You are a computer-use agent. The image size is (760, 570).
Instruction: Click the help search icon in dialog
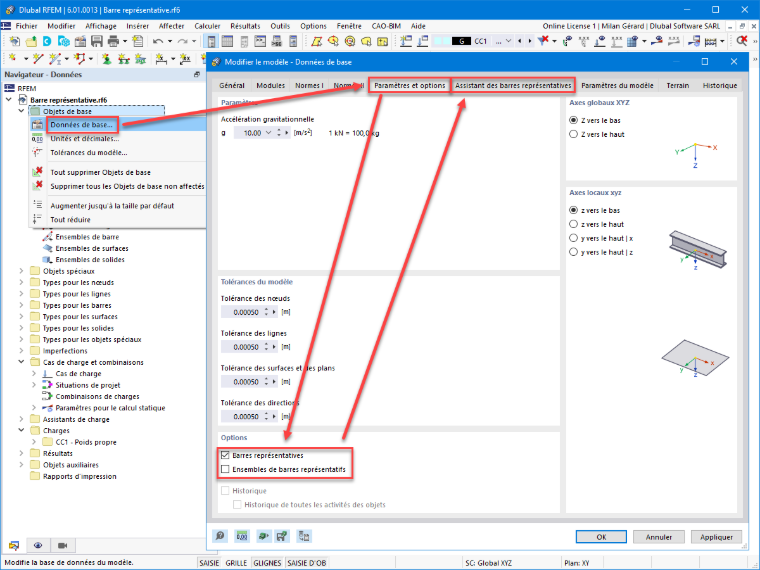220,536
